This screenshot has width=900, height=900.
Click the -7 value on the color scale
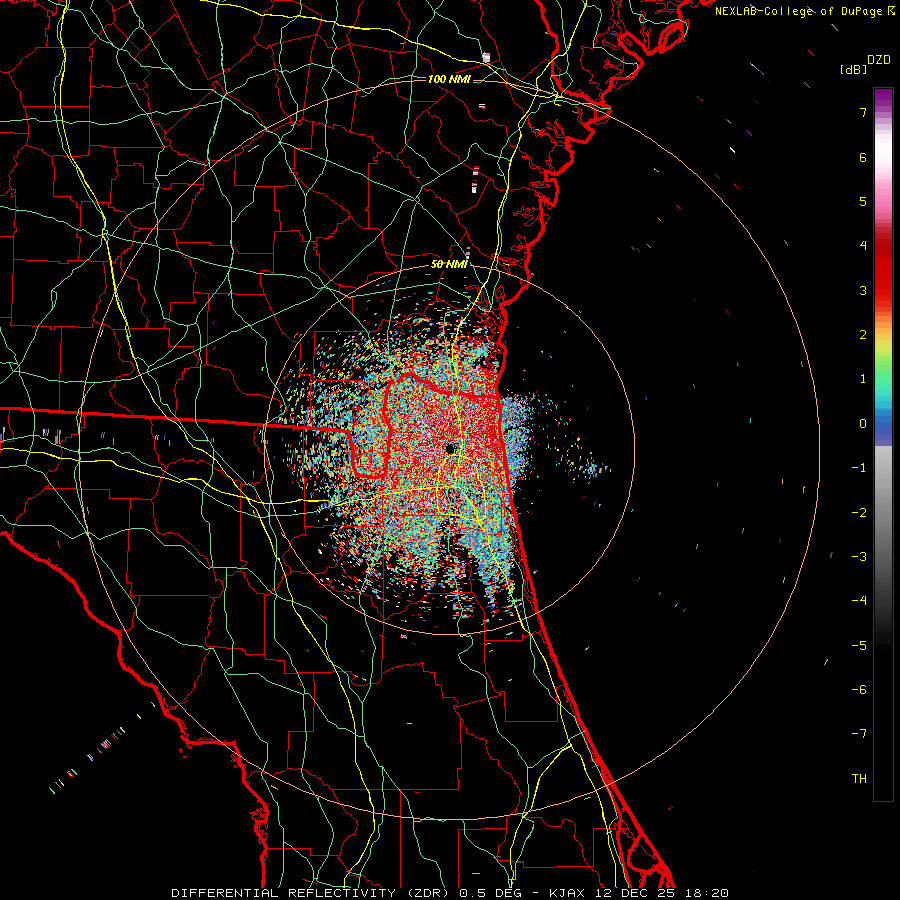(859, 734)
